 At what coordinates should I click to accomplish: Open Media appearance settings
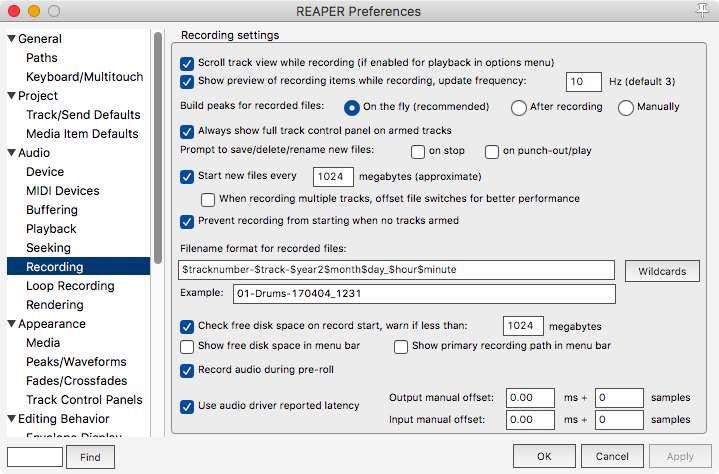[x=43, y=343]
